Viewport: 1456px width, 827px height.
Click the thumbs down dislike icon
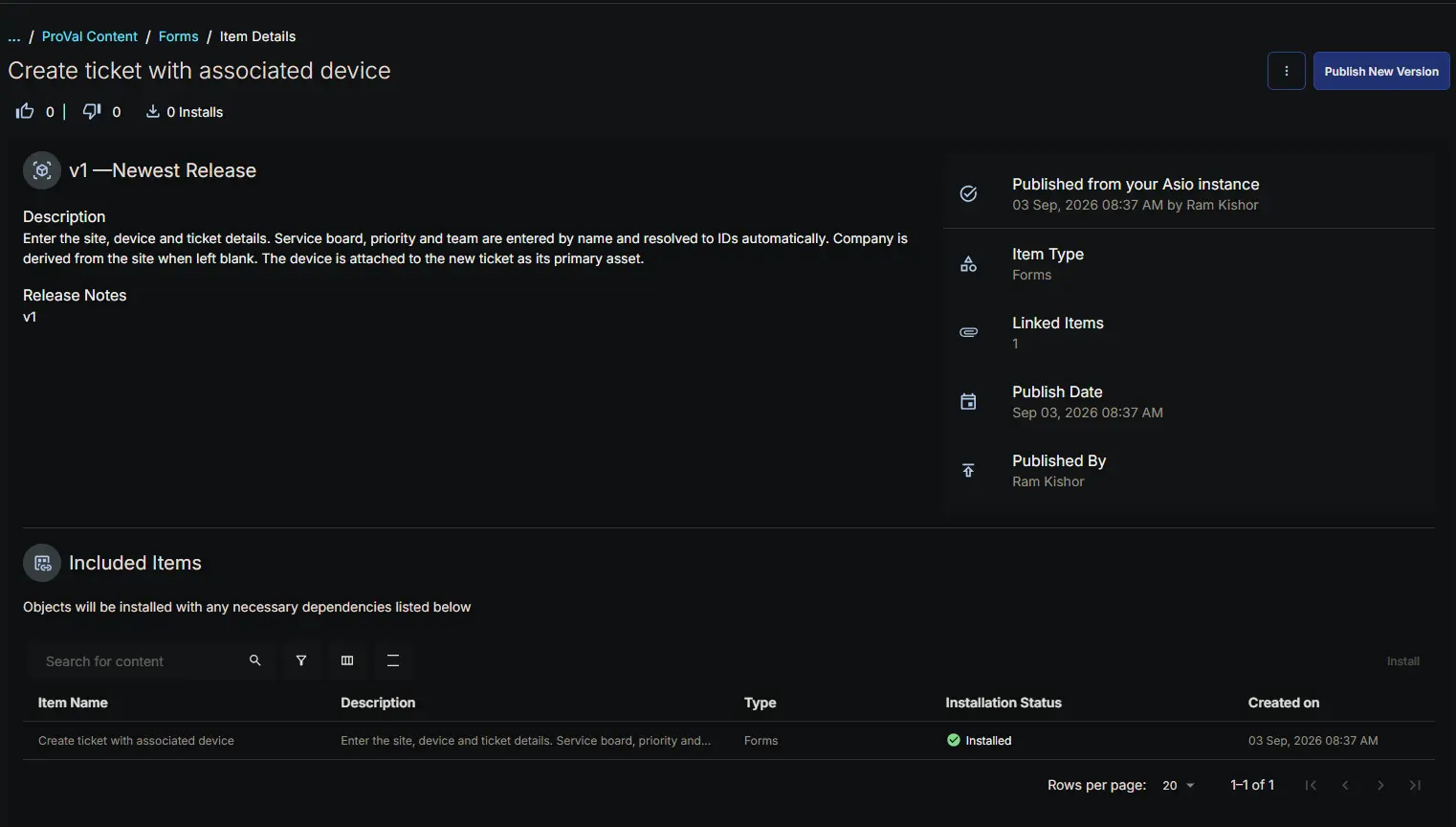pyautogui.click(x=92, y=111)
